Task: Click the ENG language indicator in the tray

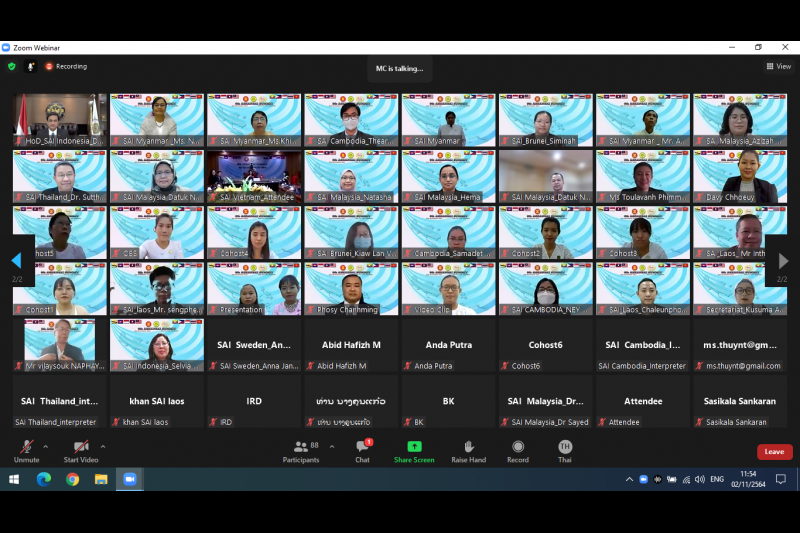Action: pyautogui.click(x=717, y=479)
